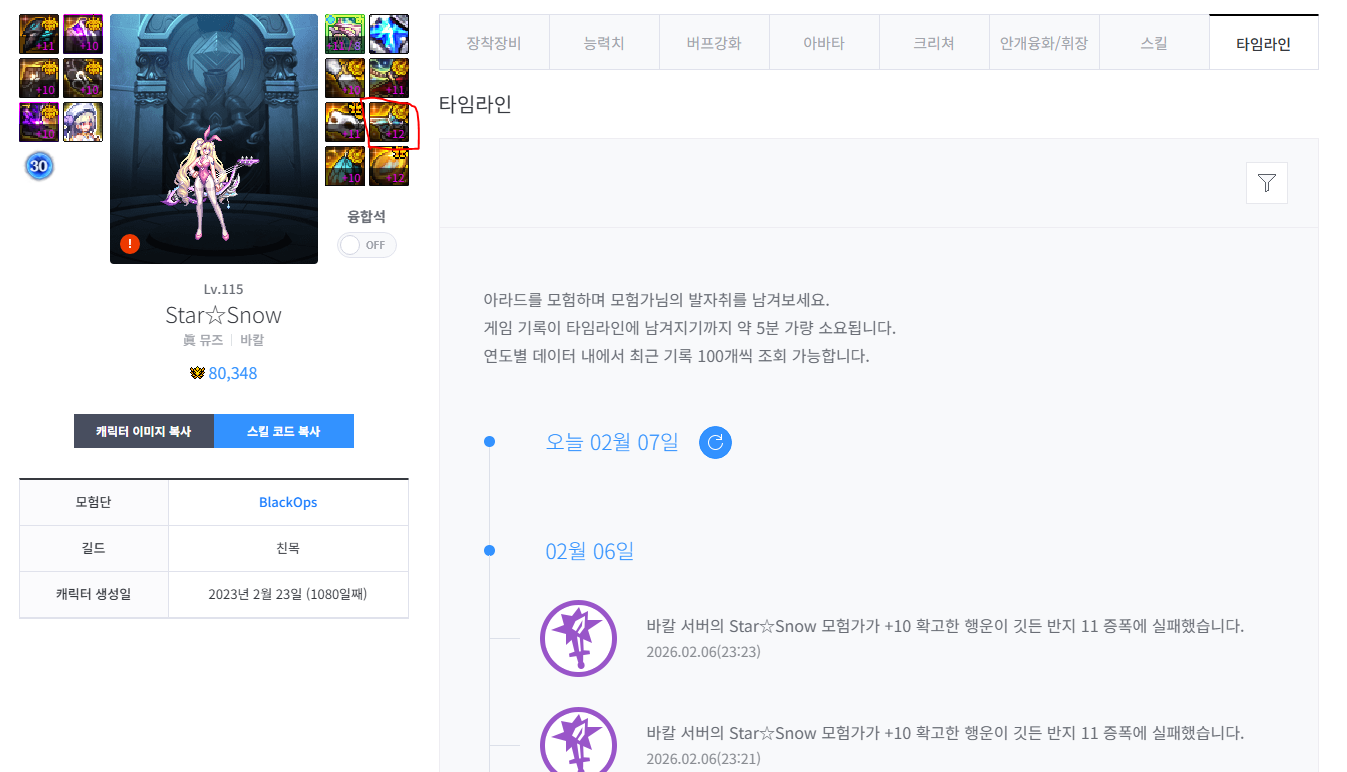Click the equipment icon circled in red
Image resolution: width=1347 pixels, height=772 pixels.
point(388,122)
